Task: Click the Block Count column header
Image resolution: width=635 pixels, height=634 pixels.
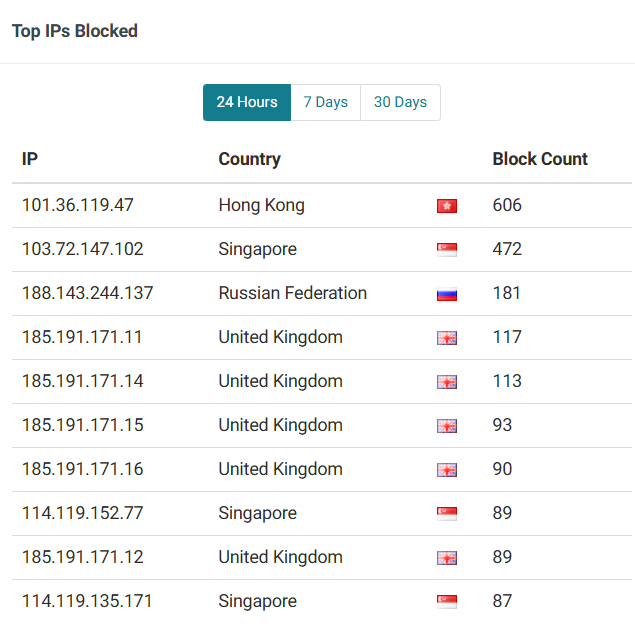Action: [540, 159]
